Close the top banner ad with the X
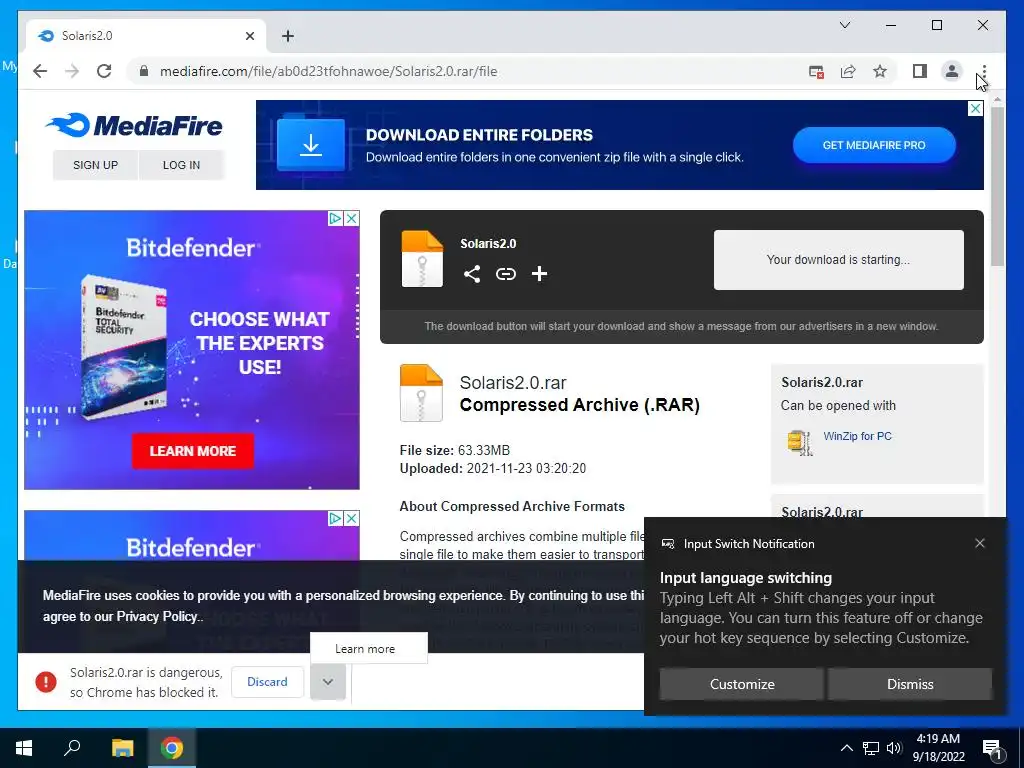This screenshot has width=1024, height=768. click(975, 108)
